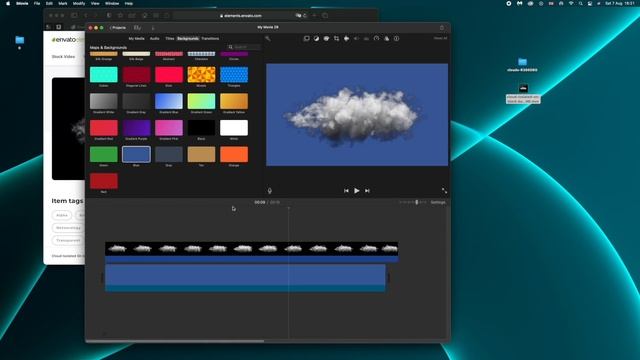This screenshot has width=640, height=360.
Task: Click the magic wand auto-enhance icon
Action: pos(268,38)
